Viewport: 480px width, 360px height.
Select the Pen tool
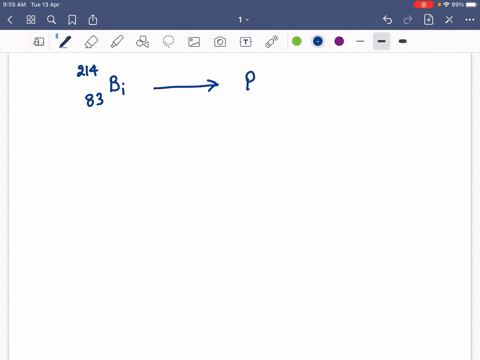pyautogui.click(x=64, y=42)
